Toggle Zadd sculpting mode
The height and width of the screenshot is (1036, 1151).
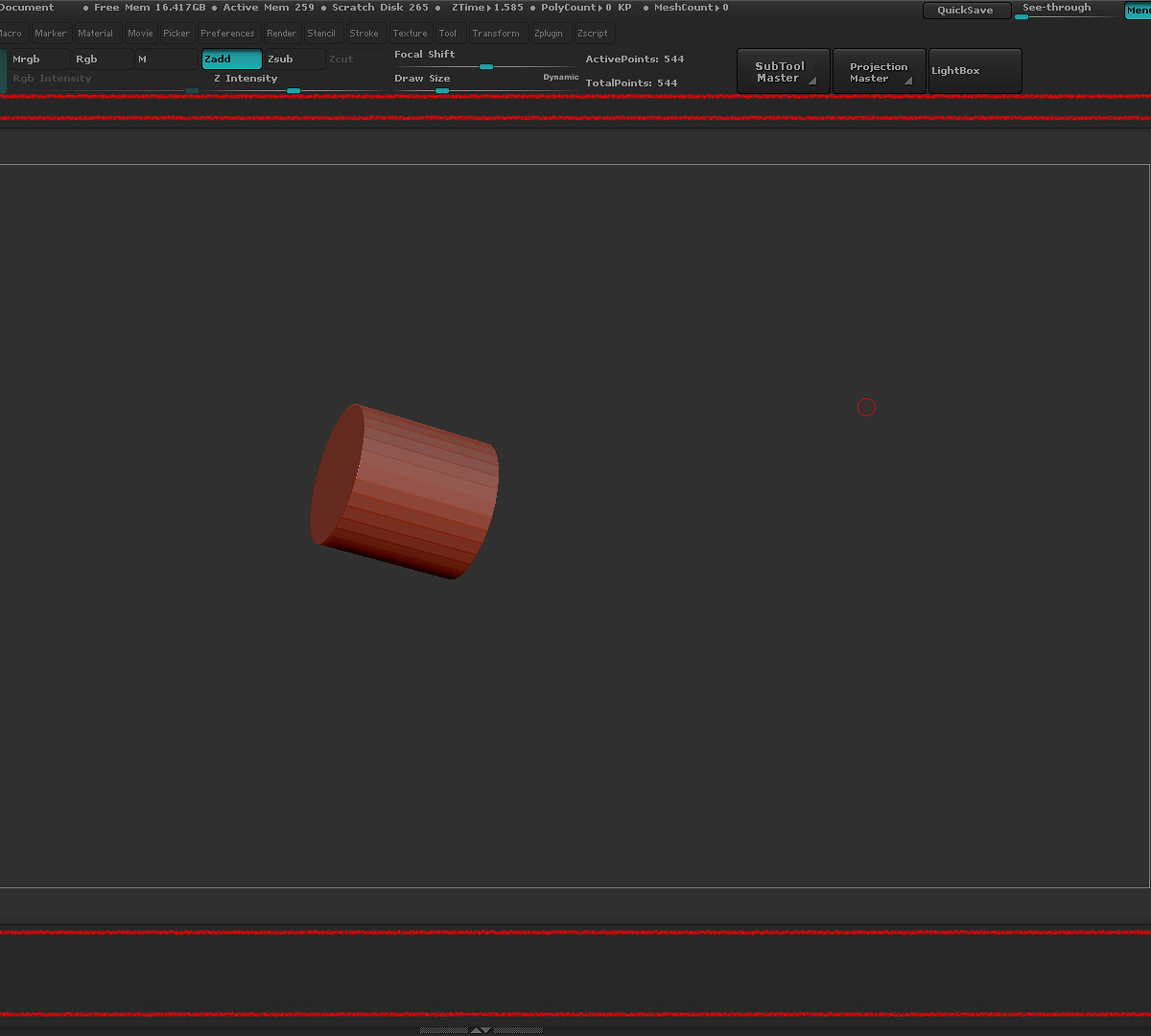tap(231, 59)
